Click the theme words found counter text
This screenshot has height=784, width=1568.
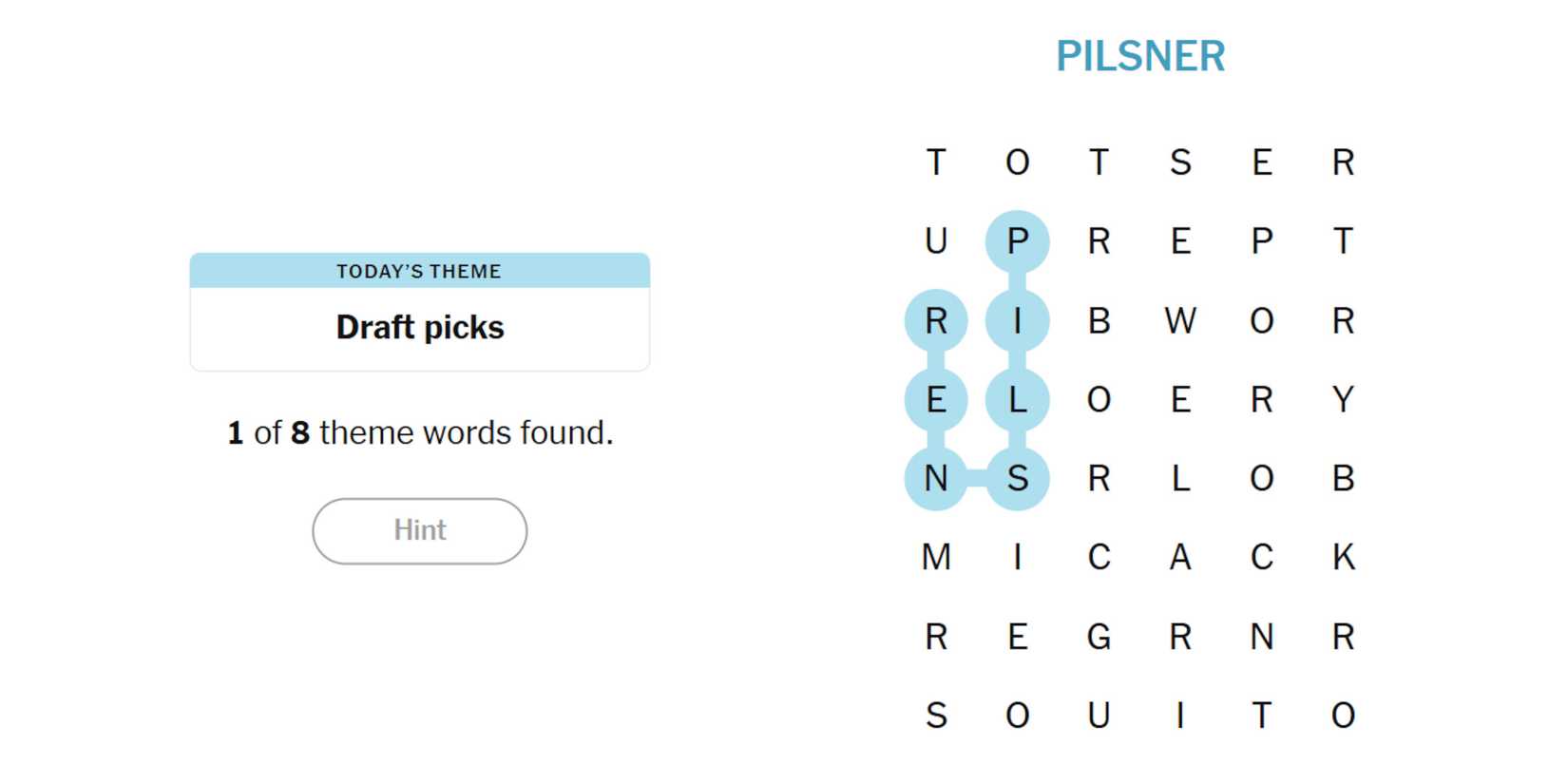coord(419,432)
